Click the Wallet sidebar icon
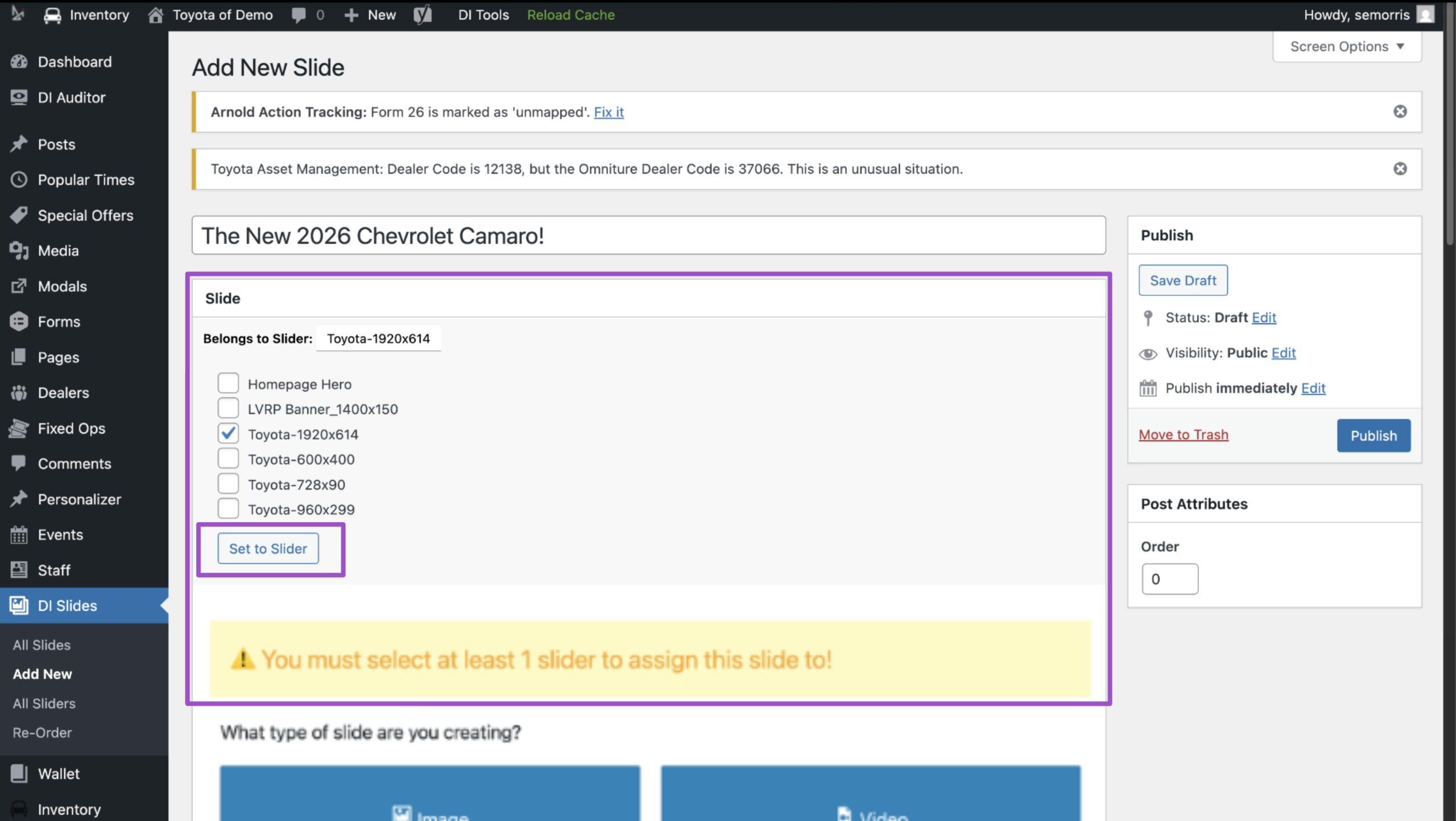This screenshot has width=1456, height=821. tap(19, 773)
